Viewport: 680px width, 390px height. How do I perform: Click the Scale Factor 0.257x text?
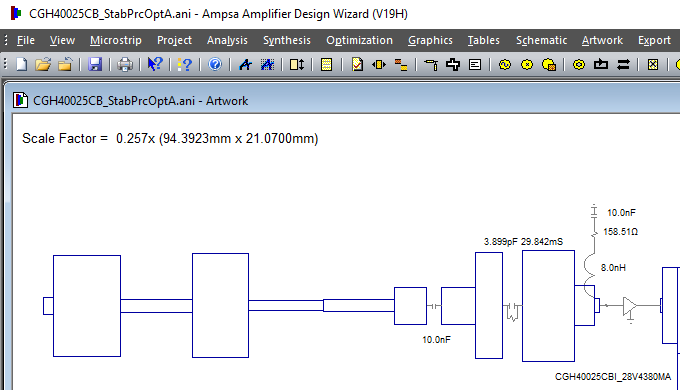click(x=170, y=138)
